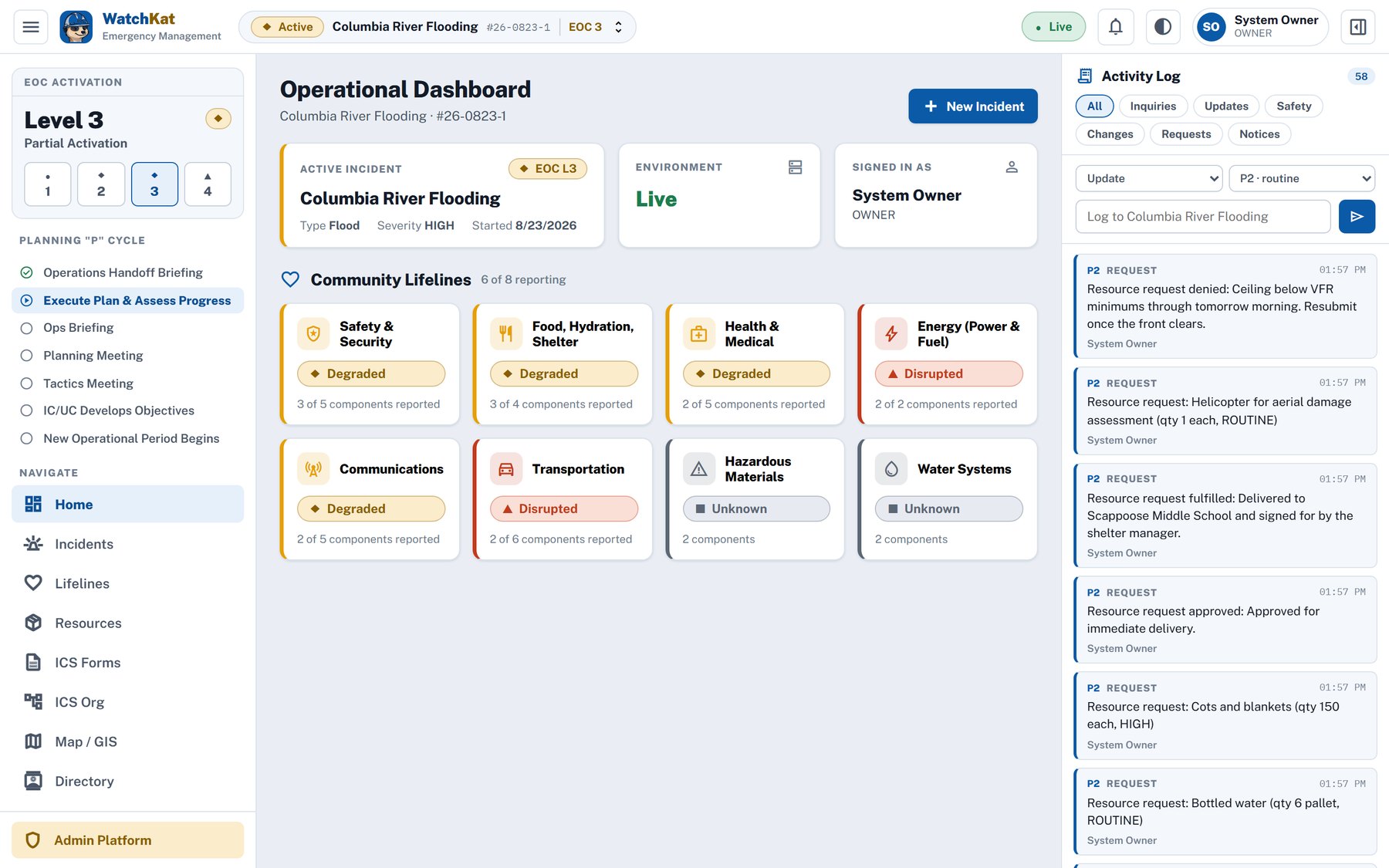Open the hamburger menu icon
This screenshot has height=868, width=1389.
31,27
